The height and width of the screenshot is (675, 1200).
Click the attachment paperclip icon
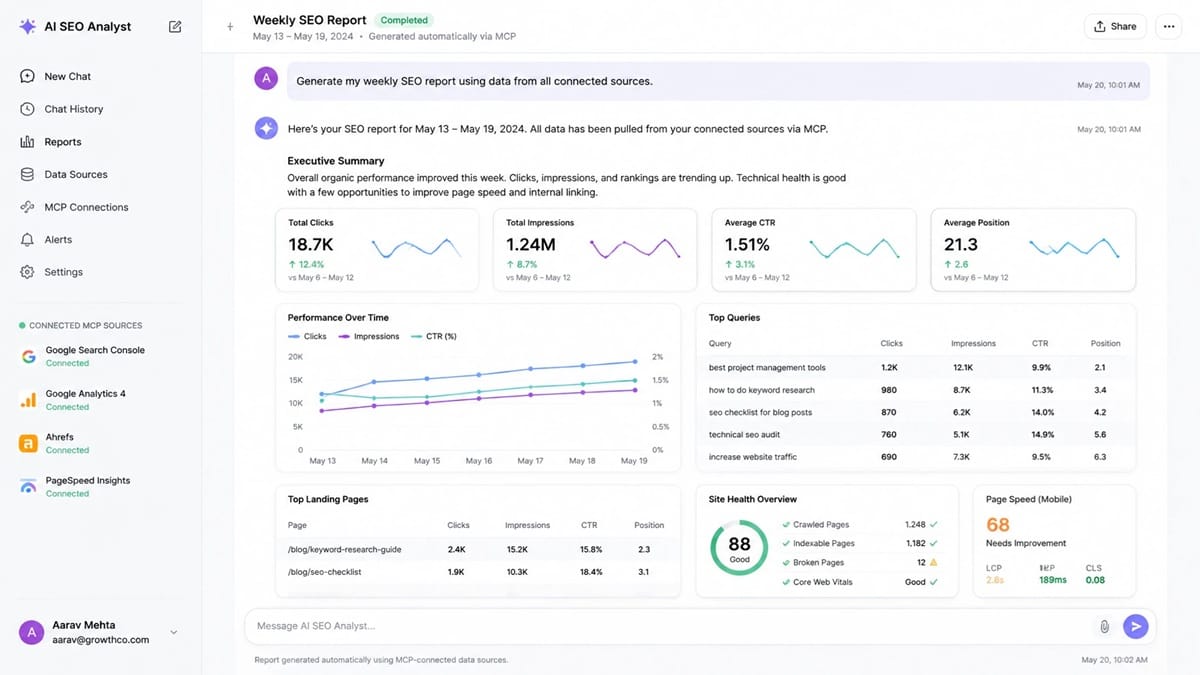tap(1105, 626)
